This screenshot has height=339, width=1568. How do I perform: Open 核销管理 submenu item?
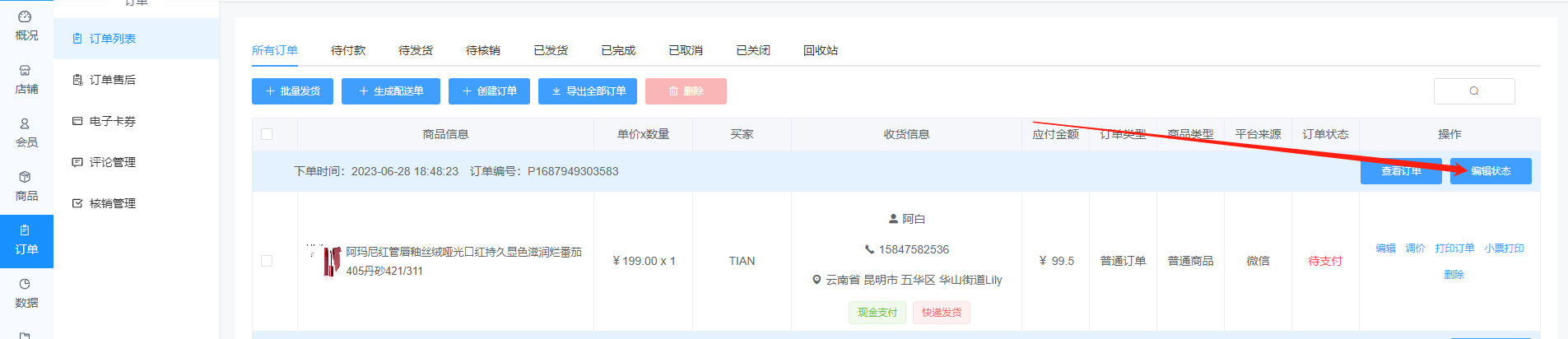(136, 203)
